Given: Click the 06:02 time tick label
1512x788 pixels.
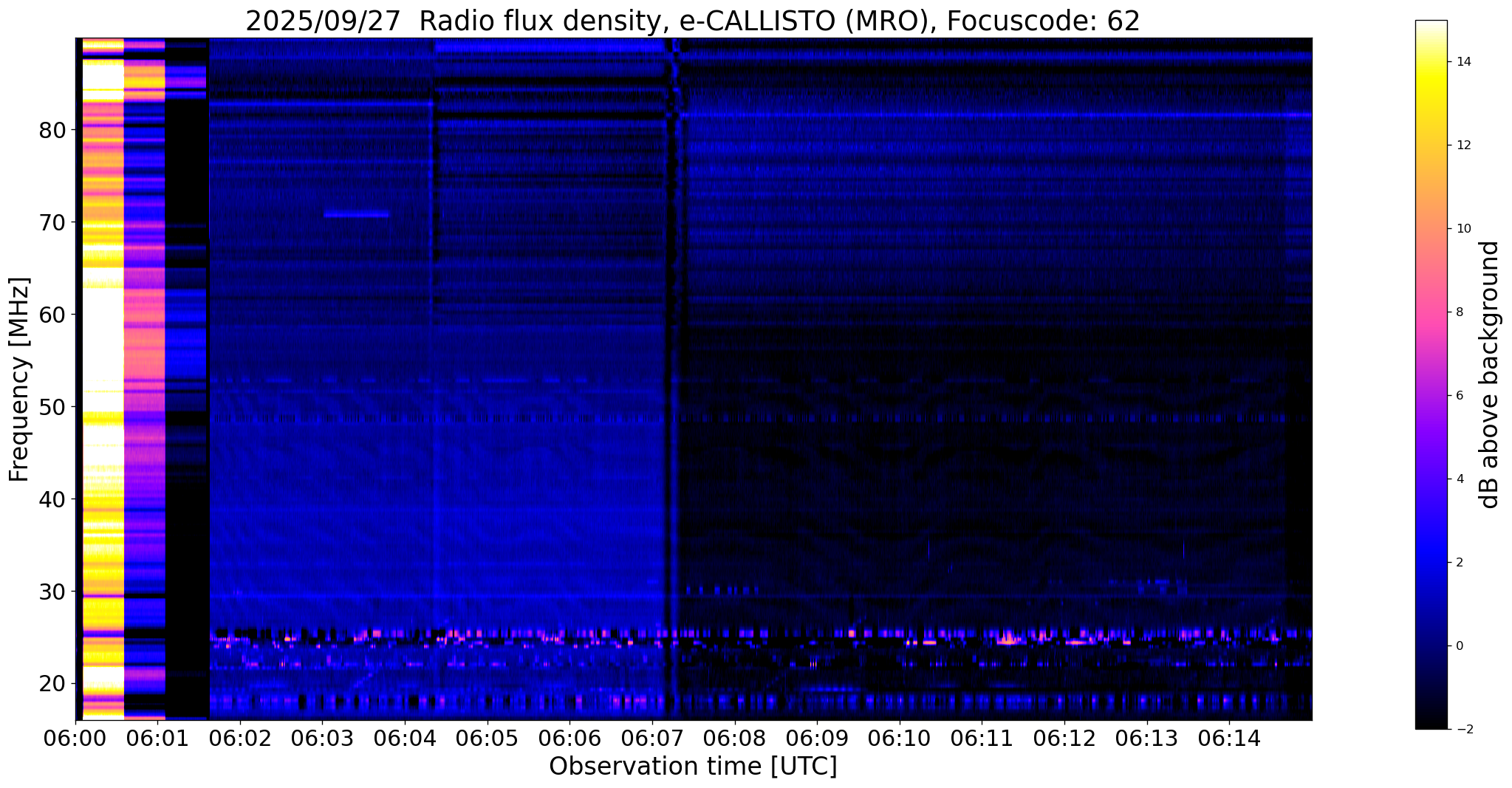Looking at the screenshot, I should (x=240, y=738).
